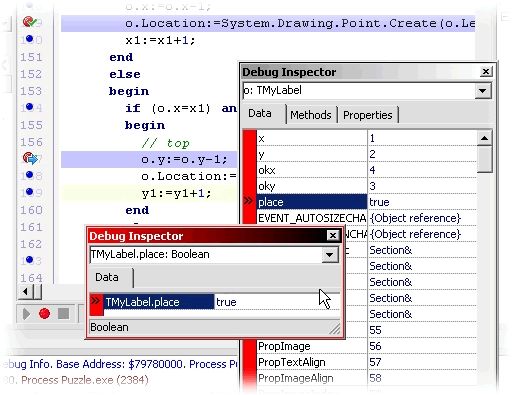Click the green Run play button
This screenshot has height=395, width=513.
tap(26, 314)
